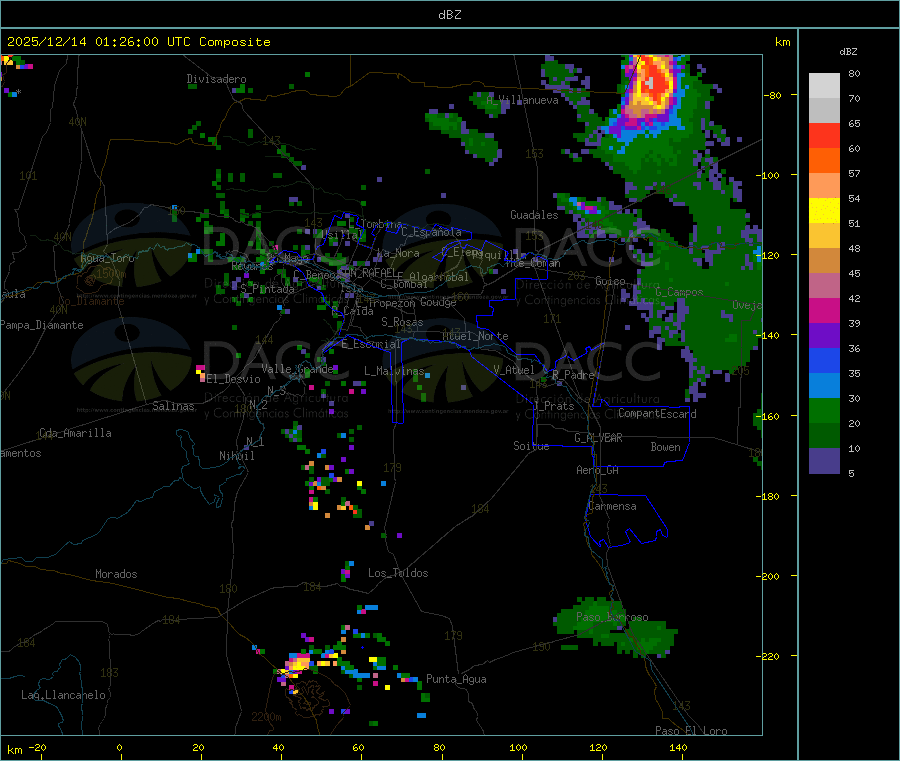The width and height of the screenshot is (900, 761).
Task: Click the Punta_Agua location label
Action: (x=456, y=679)
